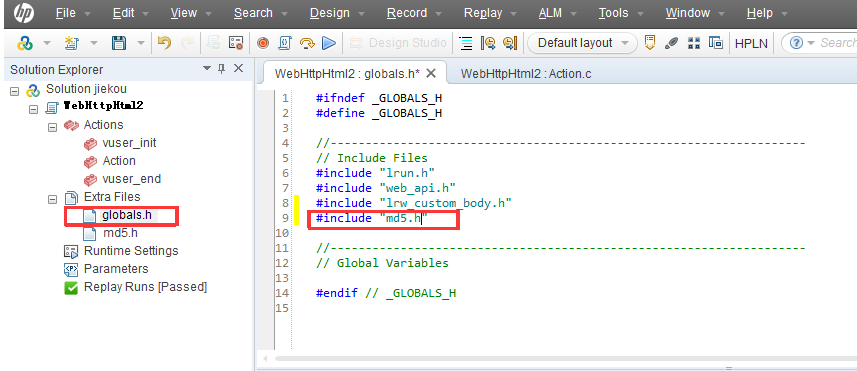Select the WebHttpHtml2 : globals.h tab
The image size is (857, 371).
click(347, 74)
